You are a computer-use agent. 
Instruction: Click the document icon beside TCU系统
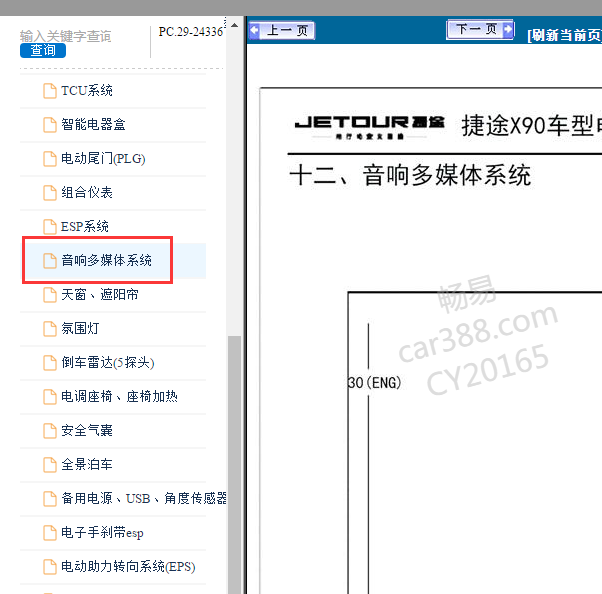(x=50, y=91)
